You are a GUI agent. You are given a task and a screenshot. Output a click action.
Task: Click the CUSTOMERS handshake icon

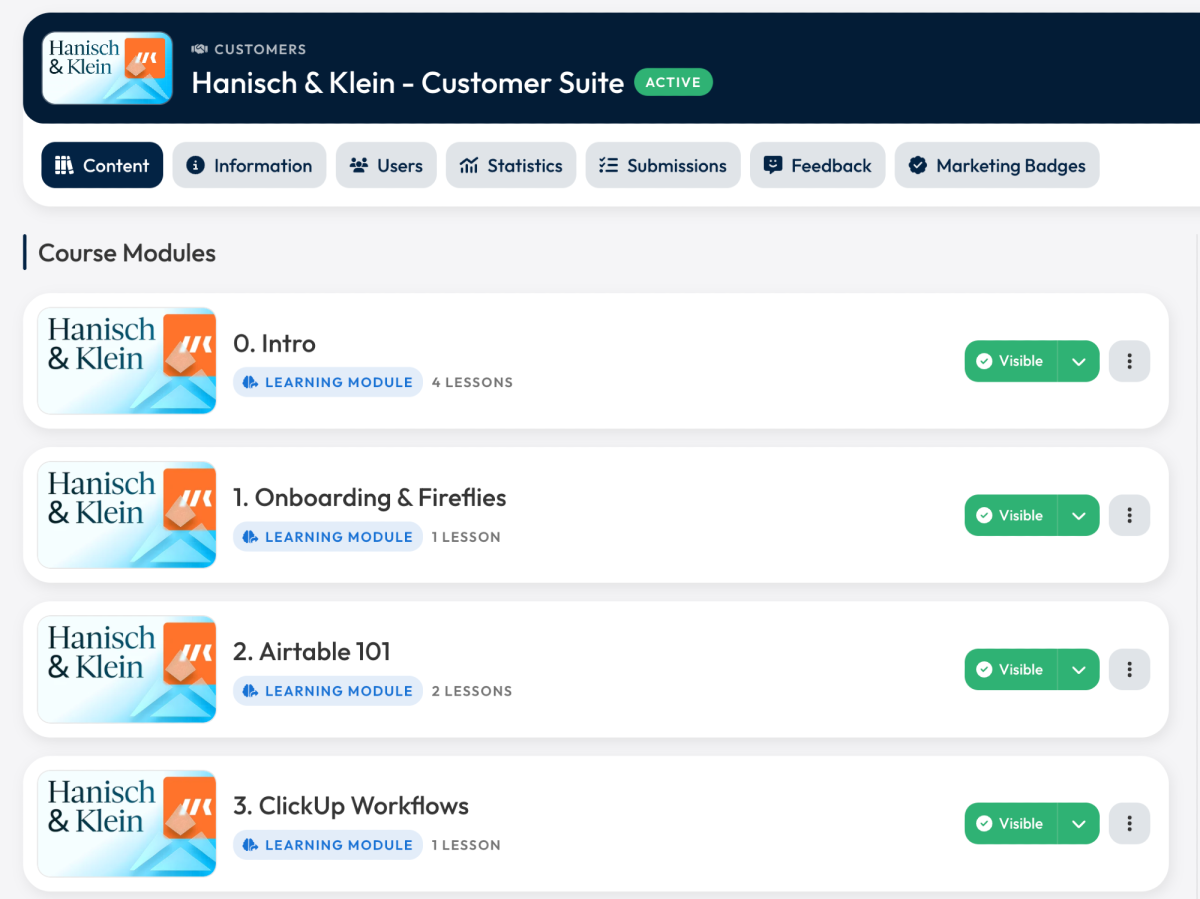pyautogui.click(x=199, y=49)
